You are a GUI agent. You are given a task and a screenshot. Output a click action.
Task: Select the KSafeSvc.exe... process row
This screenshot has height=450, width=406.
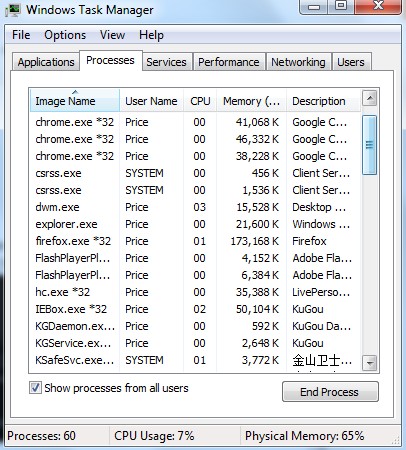coord(195,360)
